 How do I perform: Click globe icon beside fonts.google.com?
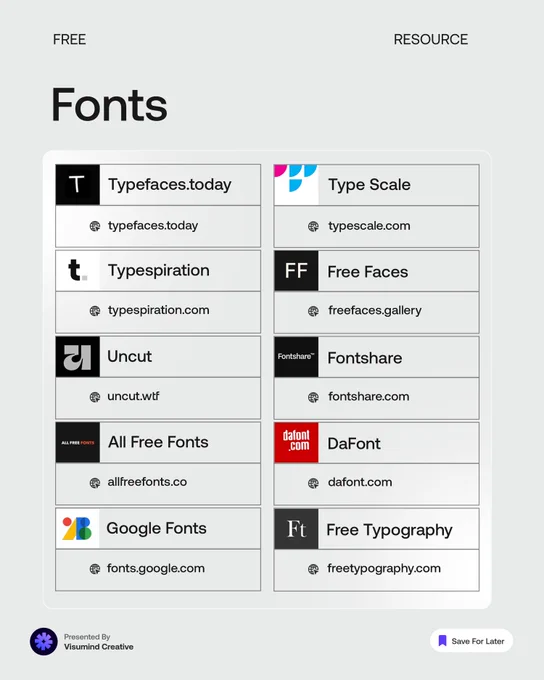(95, 569)
